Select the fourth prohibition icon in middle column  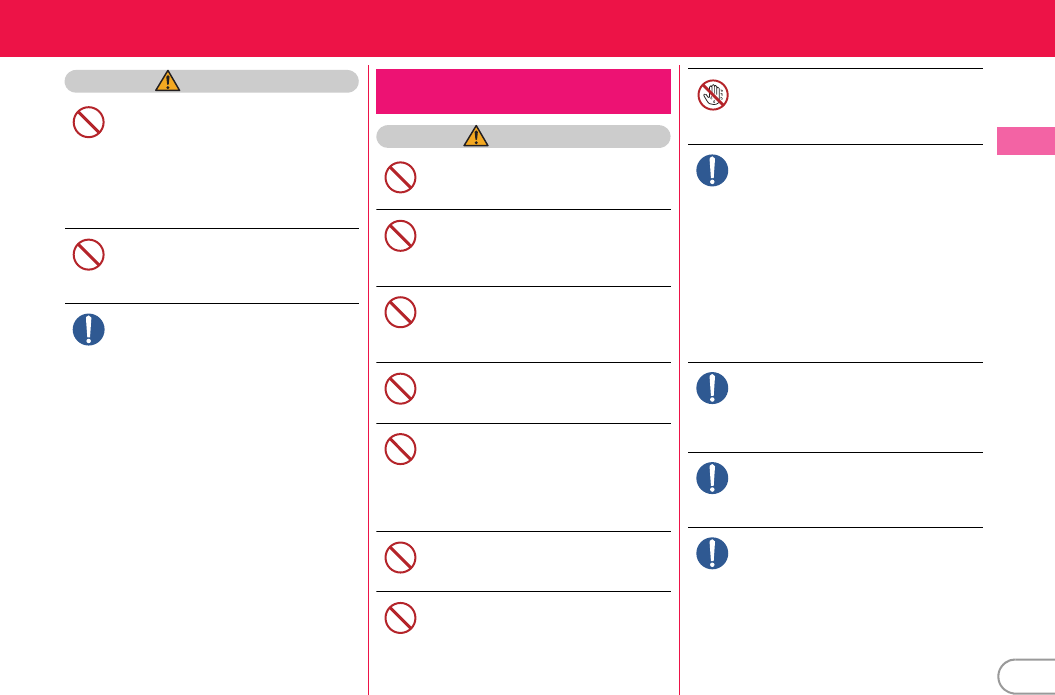(400, 389)
